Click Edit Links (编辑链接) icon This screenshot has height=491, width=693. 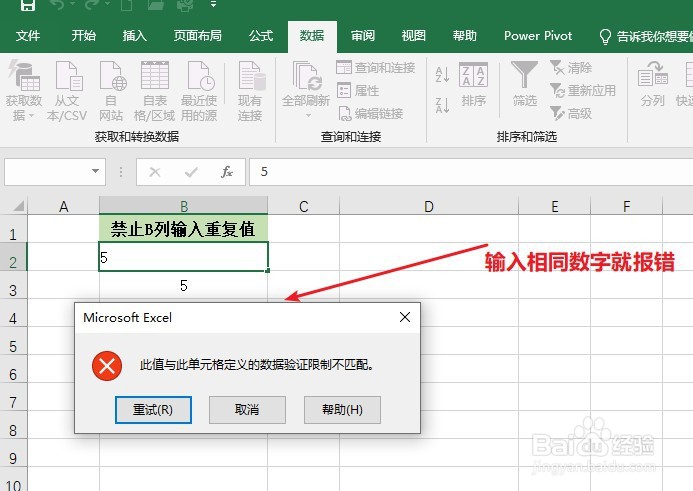(x=345, y=114)
